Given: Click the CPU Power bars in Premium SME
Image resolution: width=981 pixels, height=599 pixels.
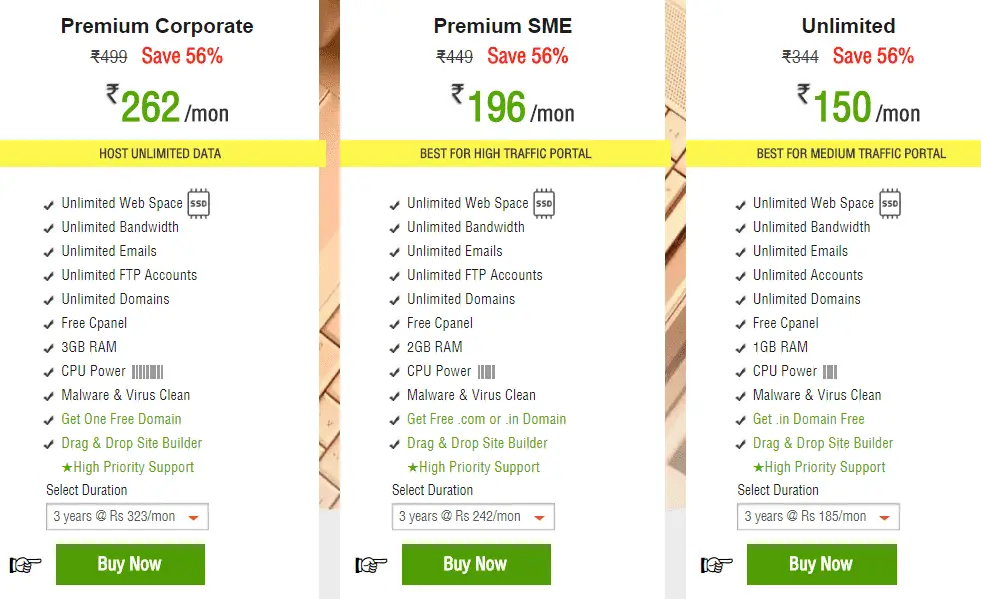Looking at the screenshot, I should click(486, 371).
